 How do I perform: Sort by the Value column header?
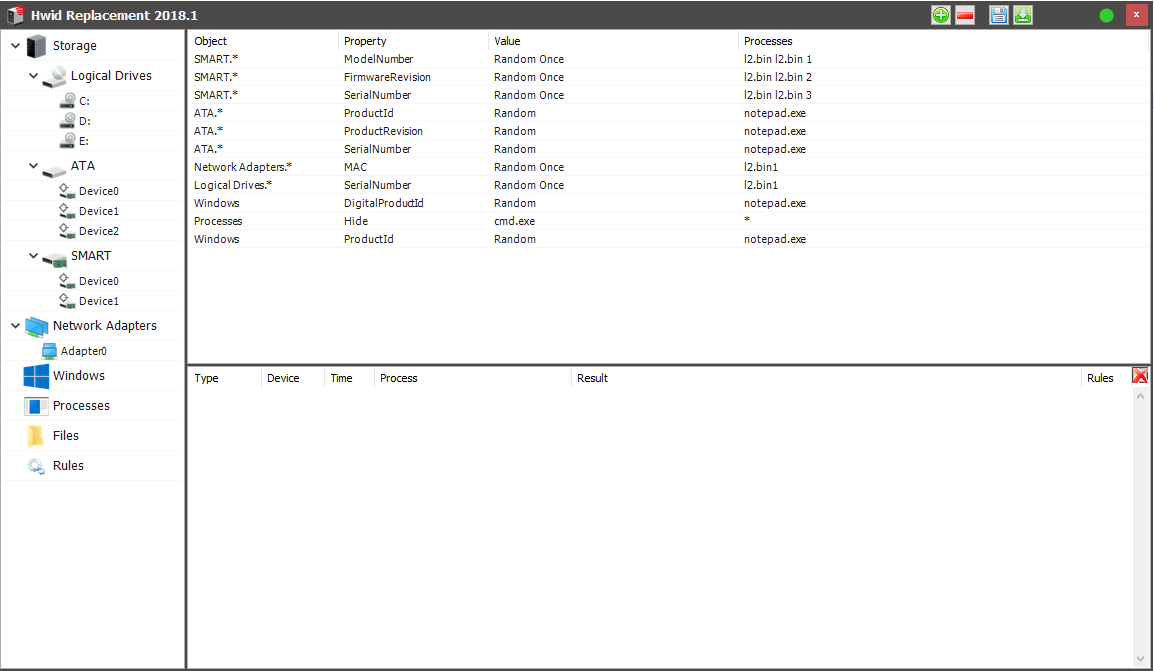pyautogui.click(x=507, y=41)
